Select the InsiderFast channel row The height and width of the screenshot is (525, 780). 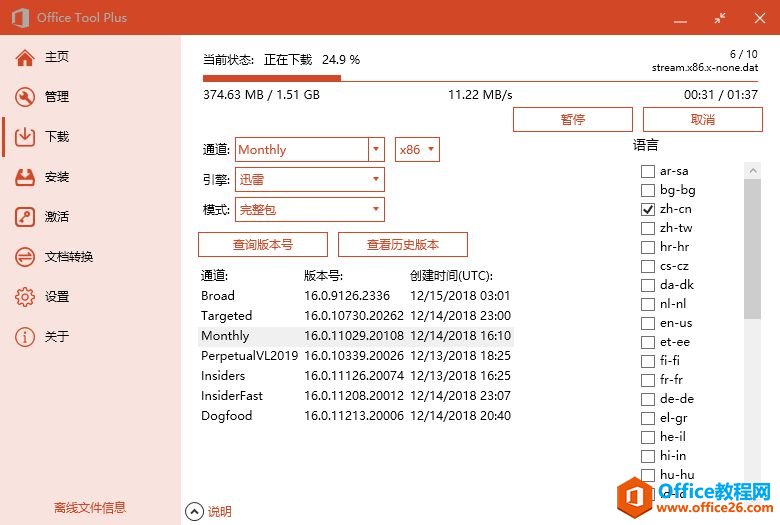(356, 396)
